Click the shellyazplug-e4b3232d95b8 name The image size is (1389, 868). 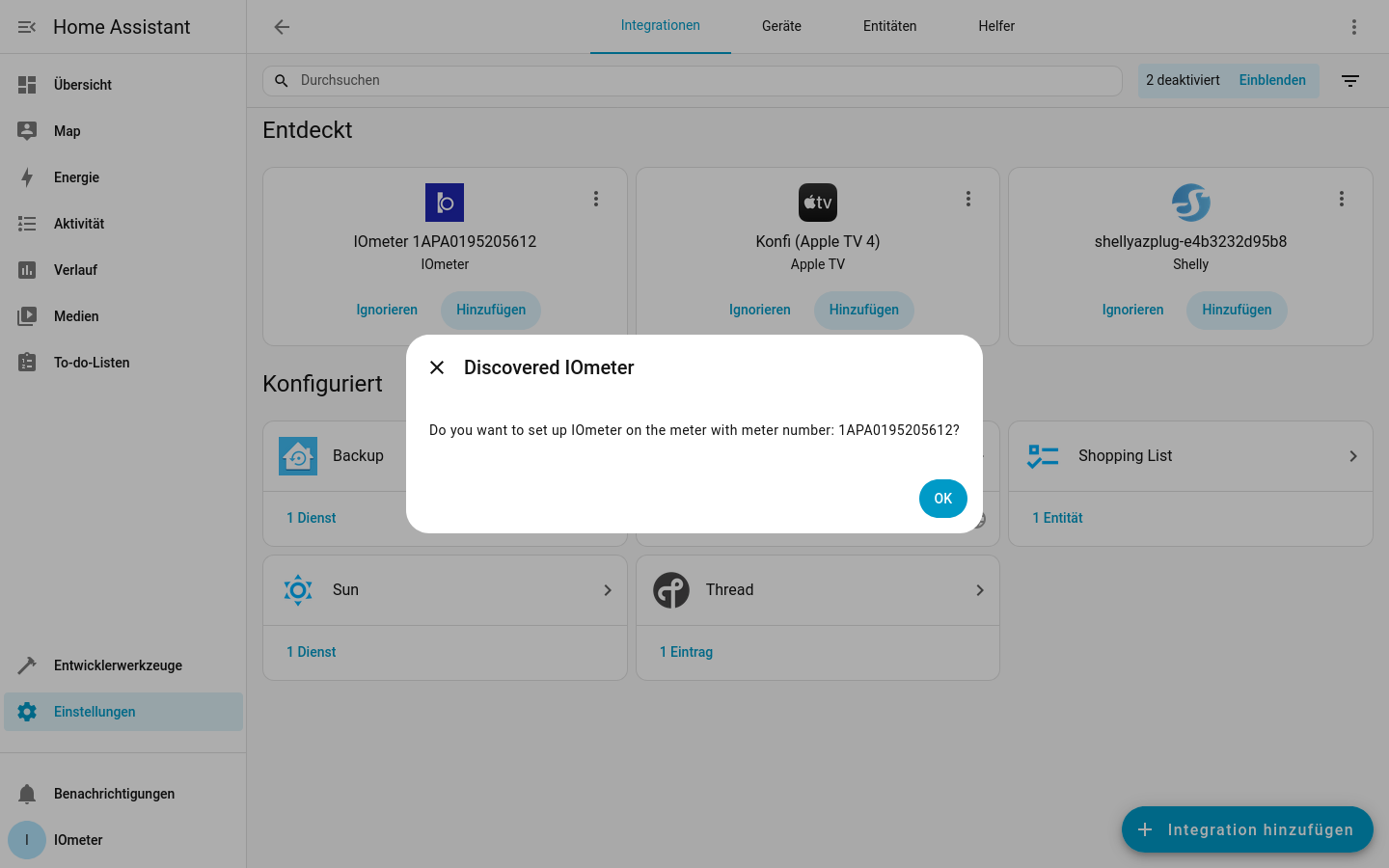click(1190, 241)
